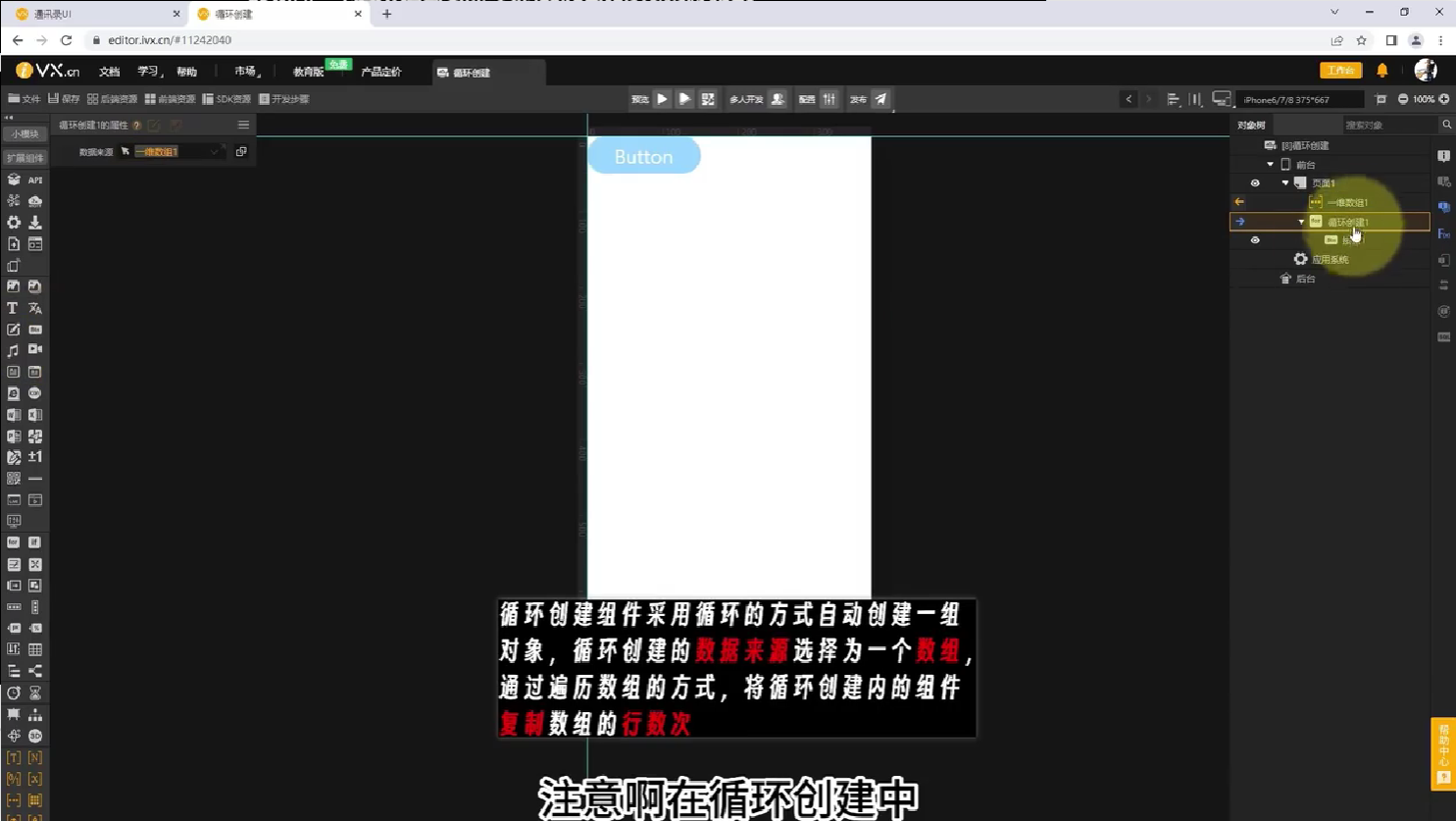Switch to 扩展组件 palette tab
1456x821 pixels.
tap(25, 158)
